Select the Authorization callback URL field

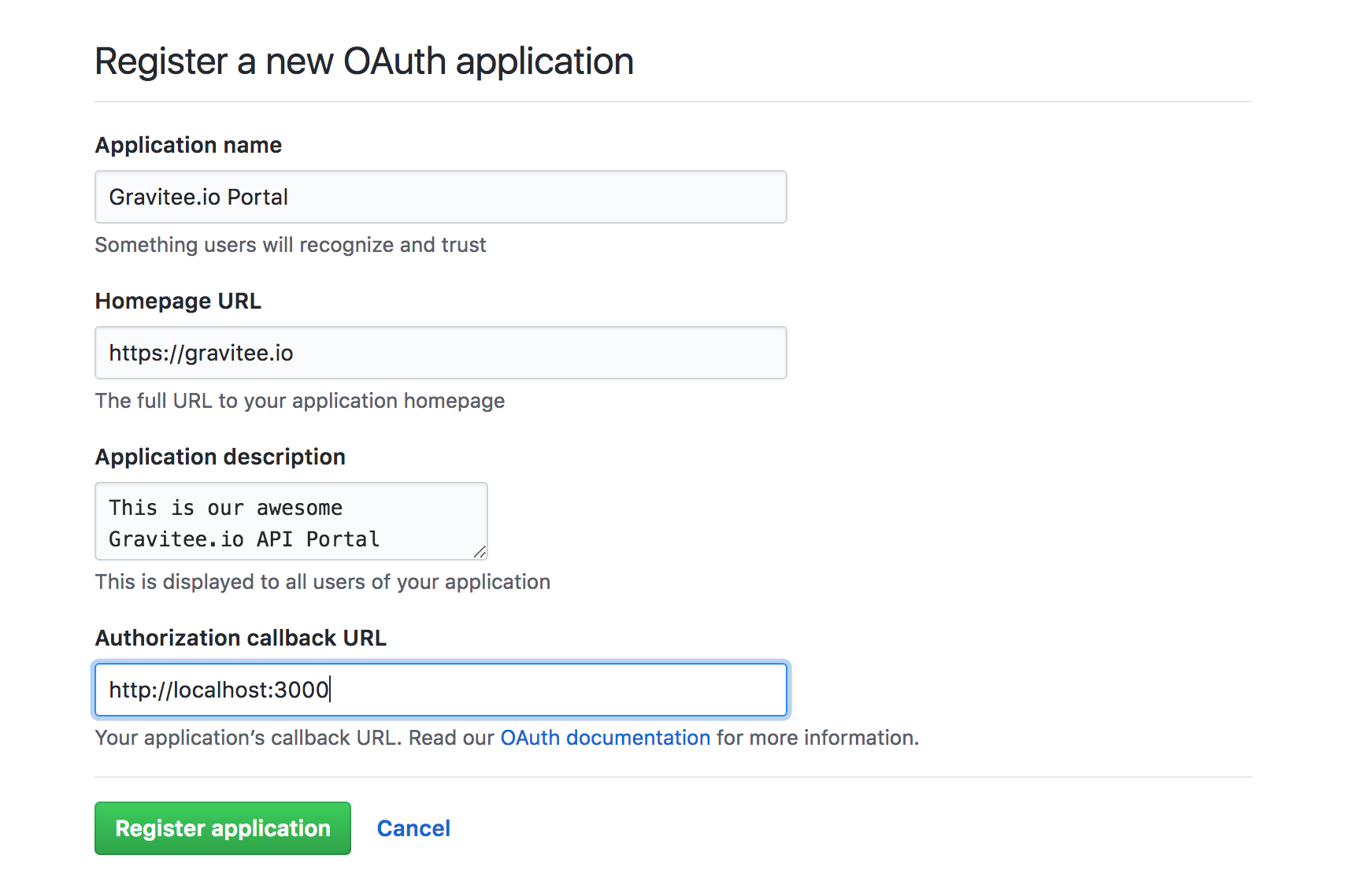pos(440,690)
